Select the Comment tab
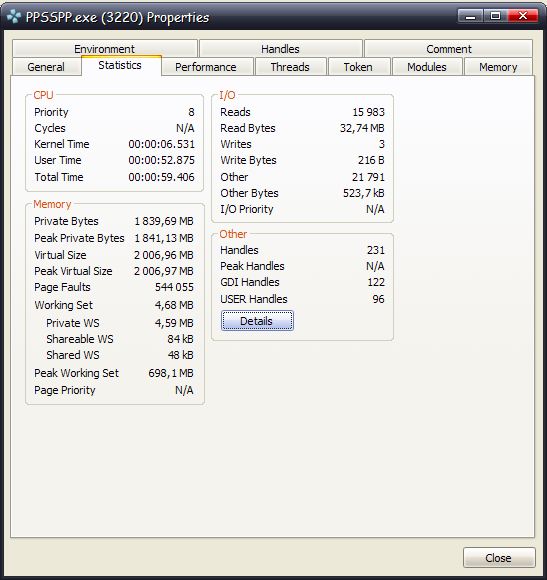 (x=449, y=48)
